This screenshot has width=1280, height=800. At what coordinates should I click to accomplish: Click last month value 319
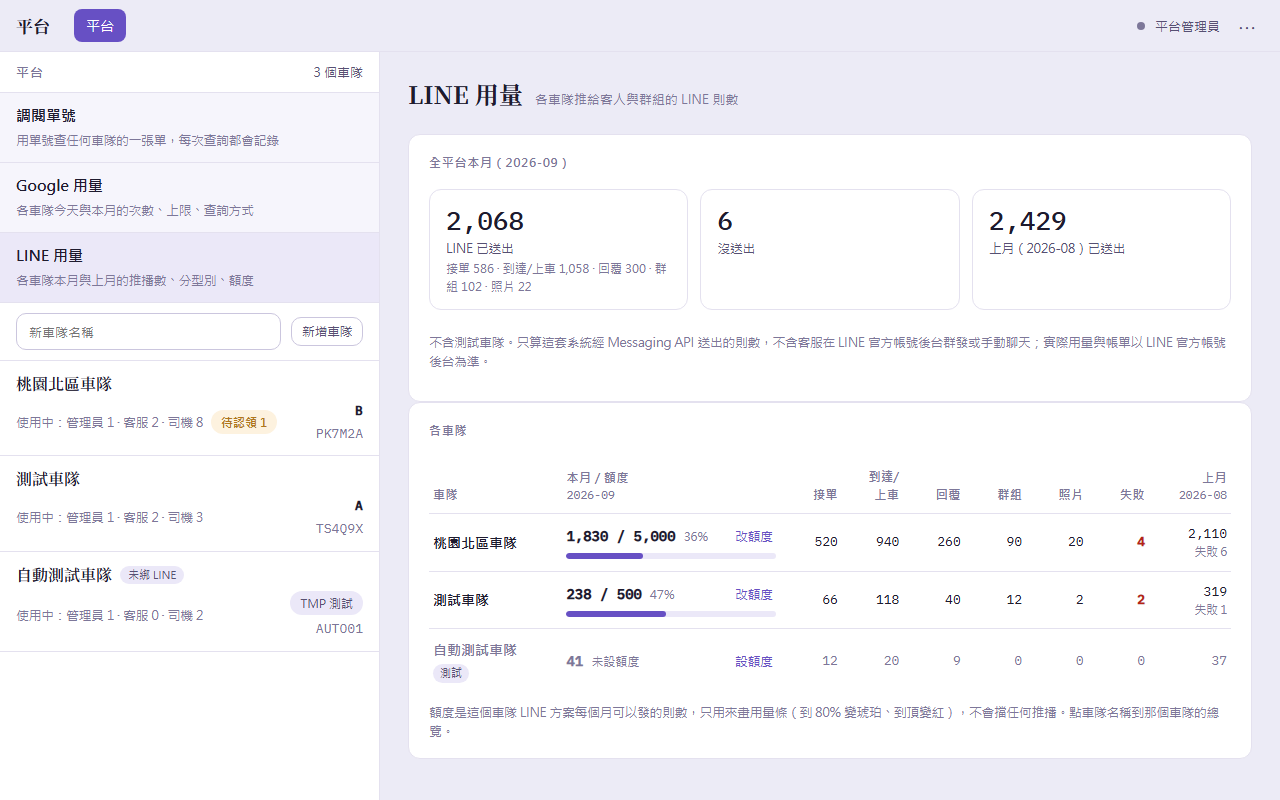(1215, 592)
